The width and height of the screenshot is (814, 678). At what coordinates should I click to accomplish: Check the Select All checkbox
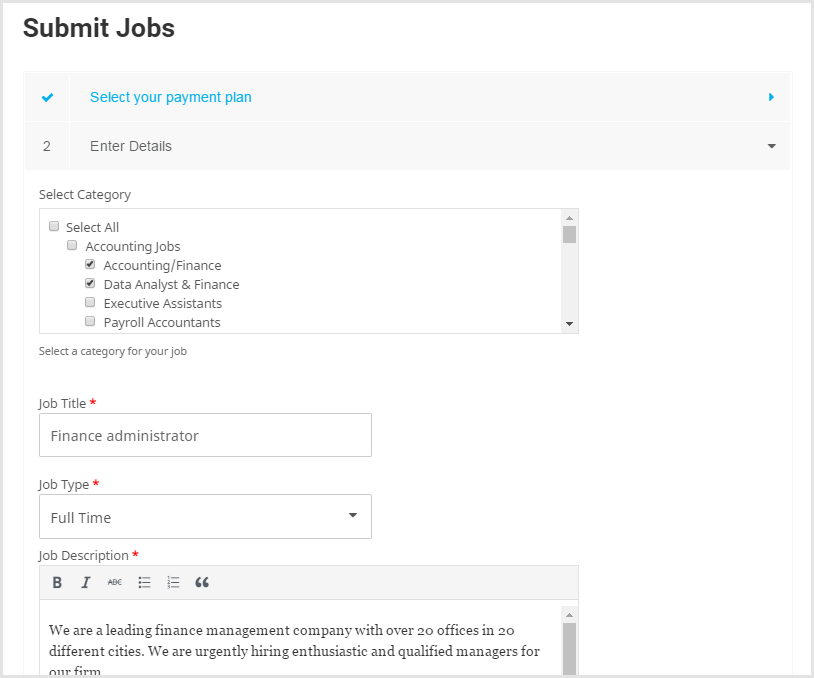click(x=54, y=226)
